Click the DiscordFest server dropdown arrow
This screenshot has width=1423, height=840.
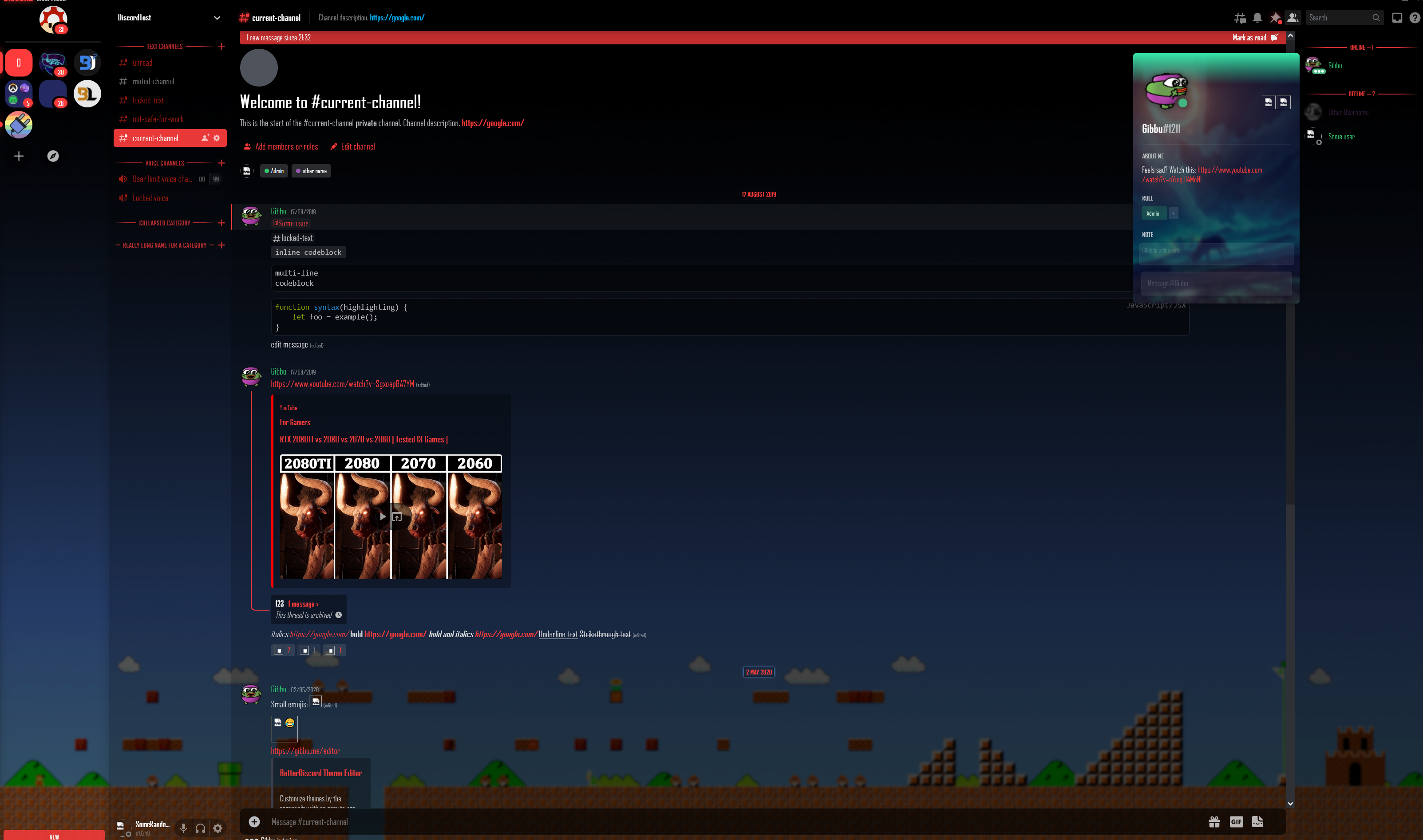218,17
